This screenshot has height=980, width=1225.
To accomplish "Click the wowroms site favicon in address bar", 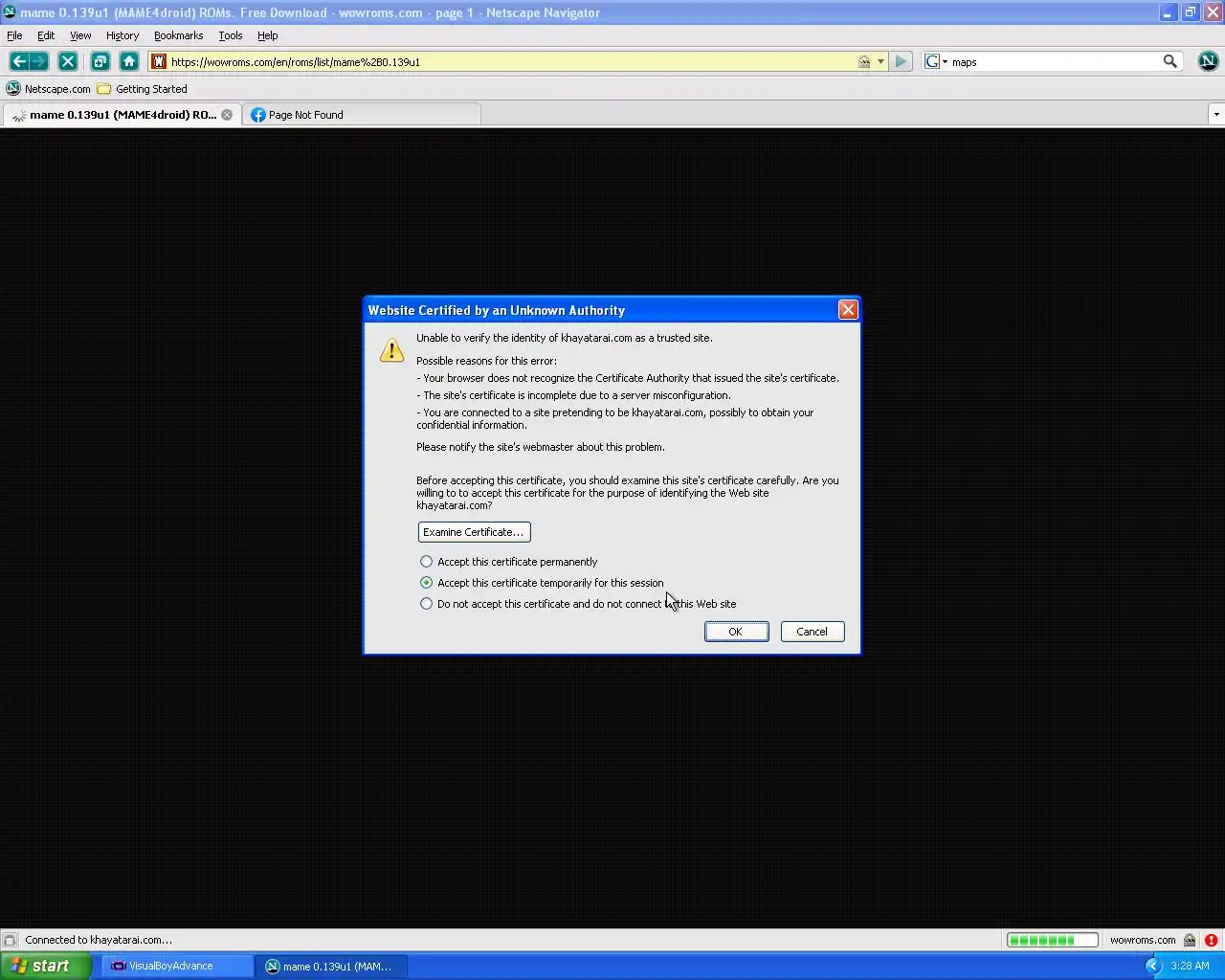I will pos(159,61).
